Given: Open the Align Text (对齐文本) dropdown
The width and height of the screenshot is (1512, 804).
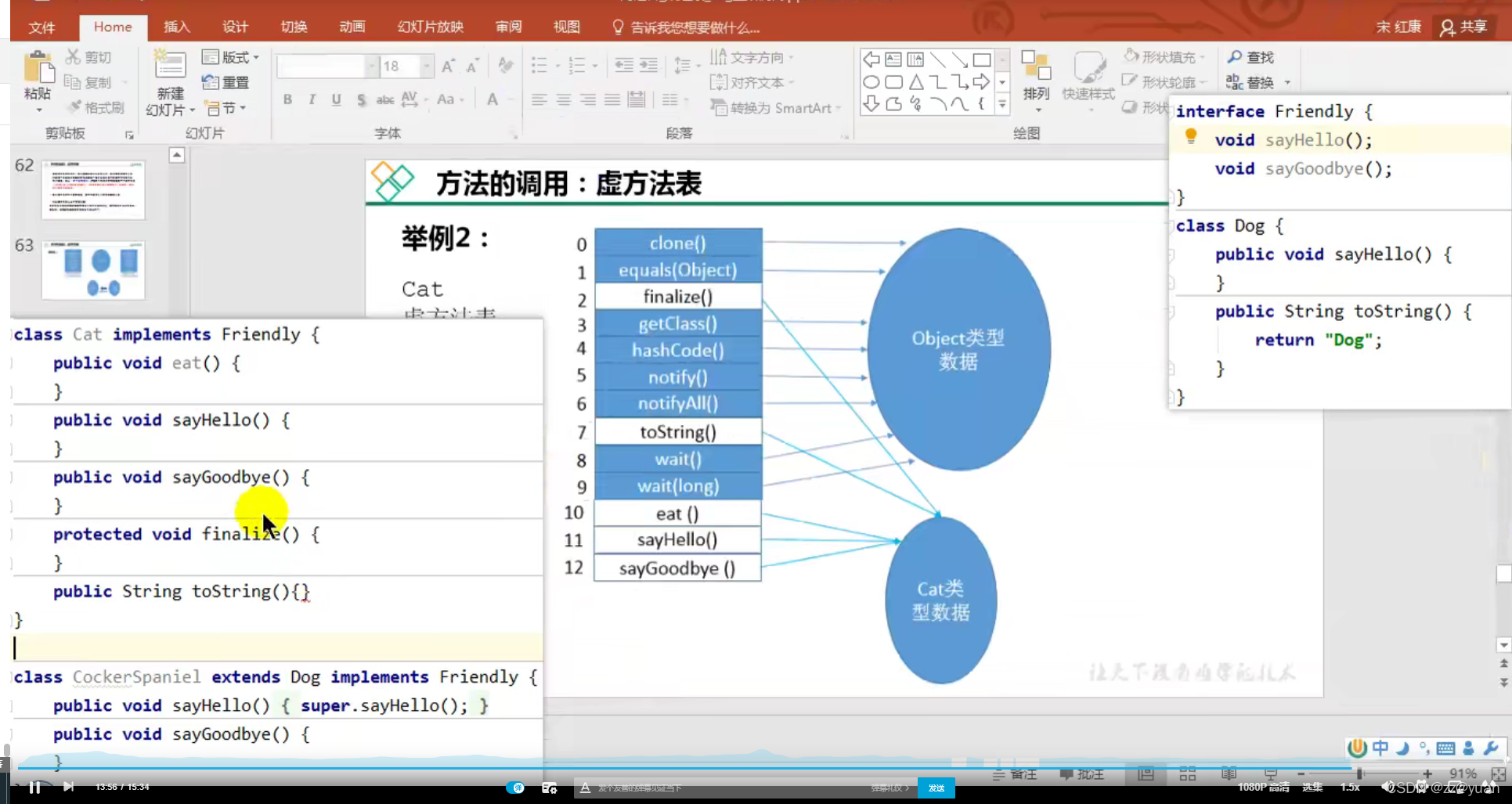Looking at the screenshot, I should (752, 82).
